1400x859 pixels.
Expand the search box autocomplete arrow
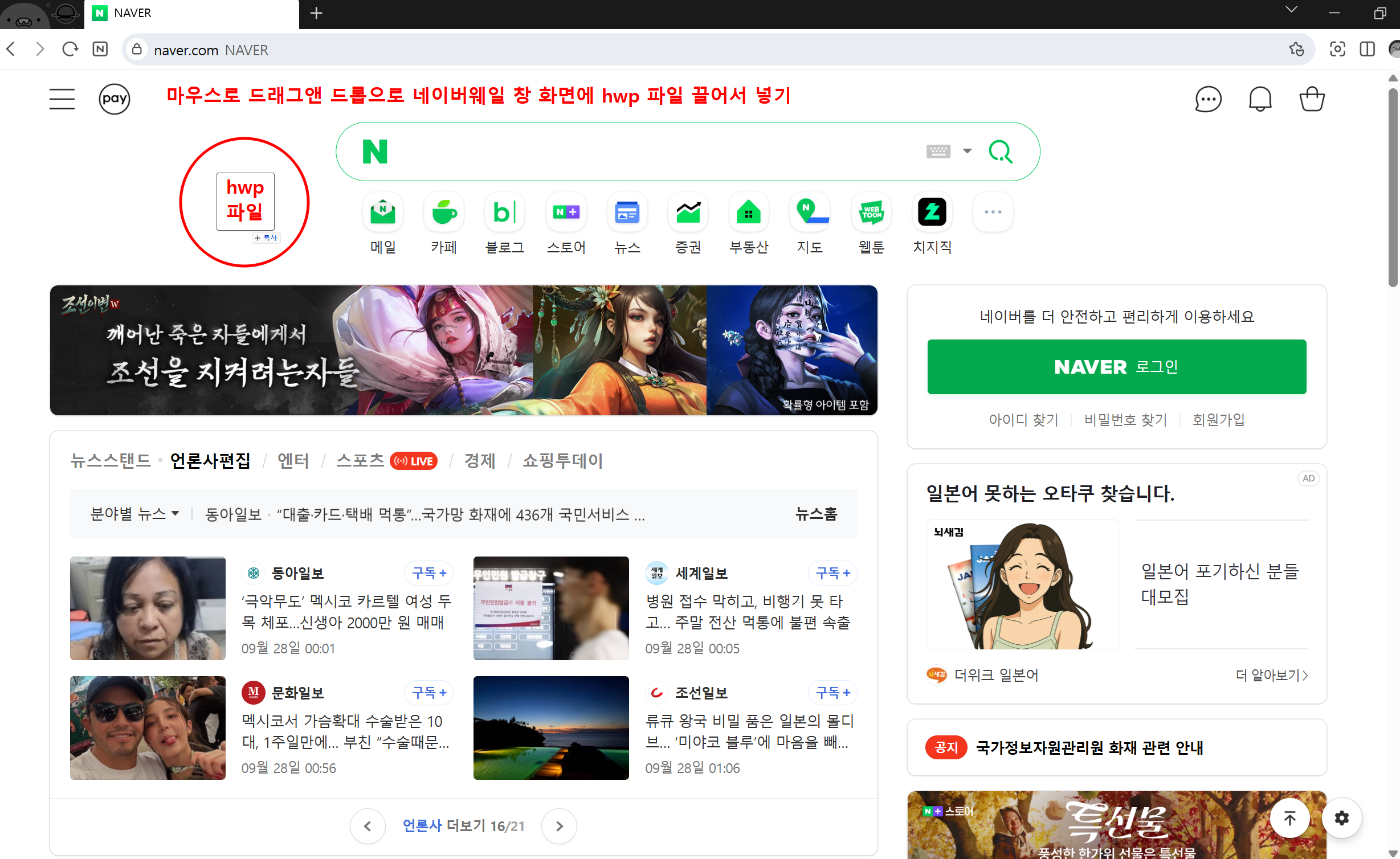pos(967,152)
